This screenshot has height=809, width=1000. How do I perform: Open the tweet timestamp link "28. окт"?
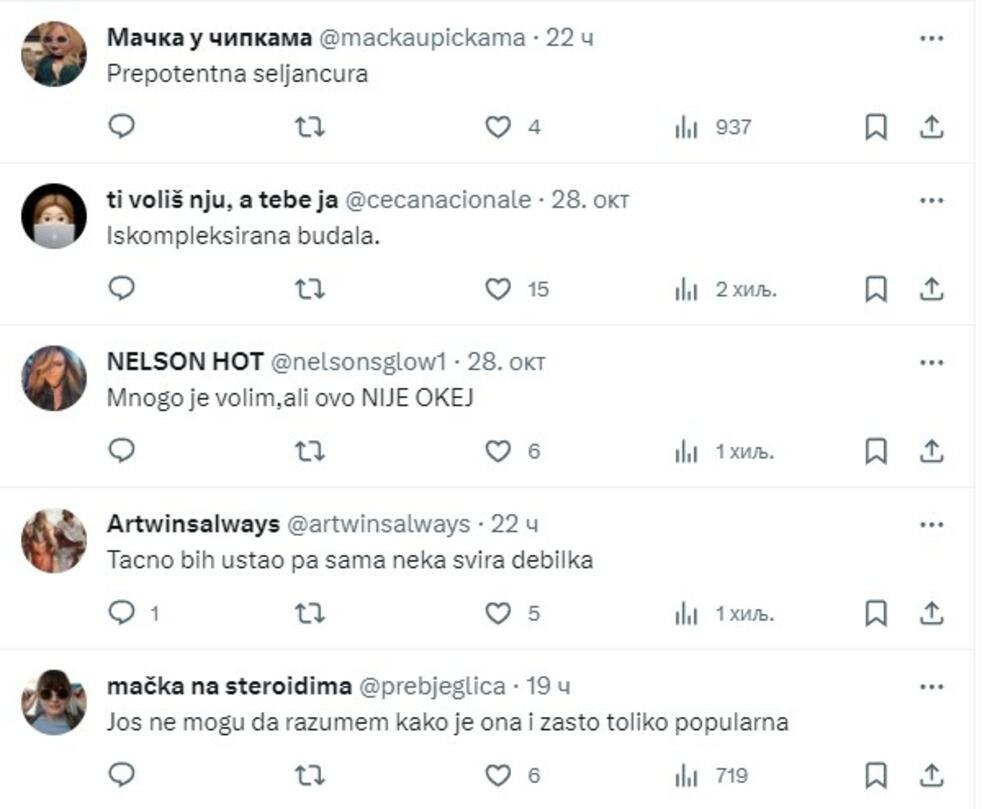[x=594, y=199]
